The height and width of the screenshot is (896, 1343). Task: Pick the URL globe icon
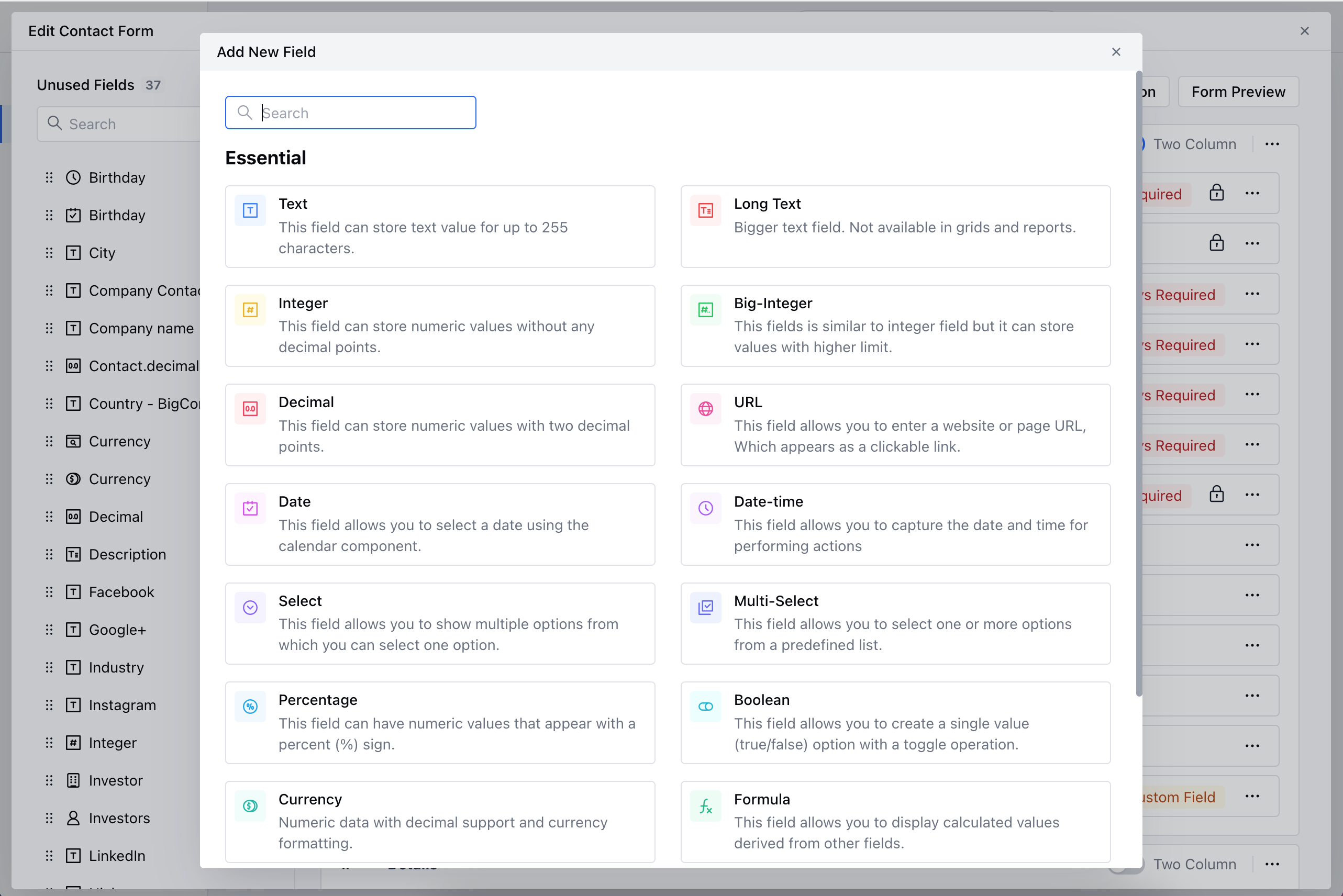[705, 409]
